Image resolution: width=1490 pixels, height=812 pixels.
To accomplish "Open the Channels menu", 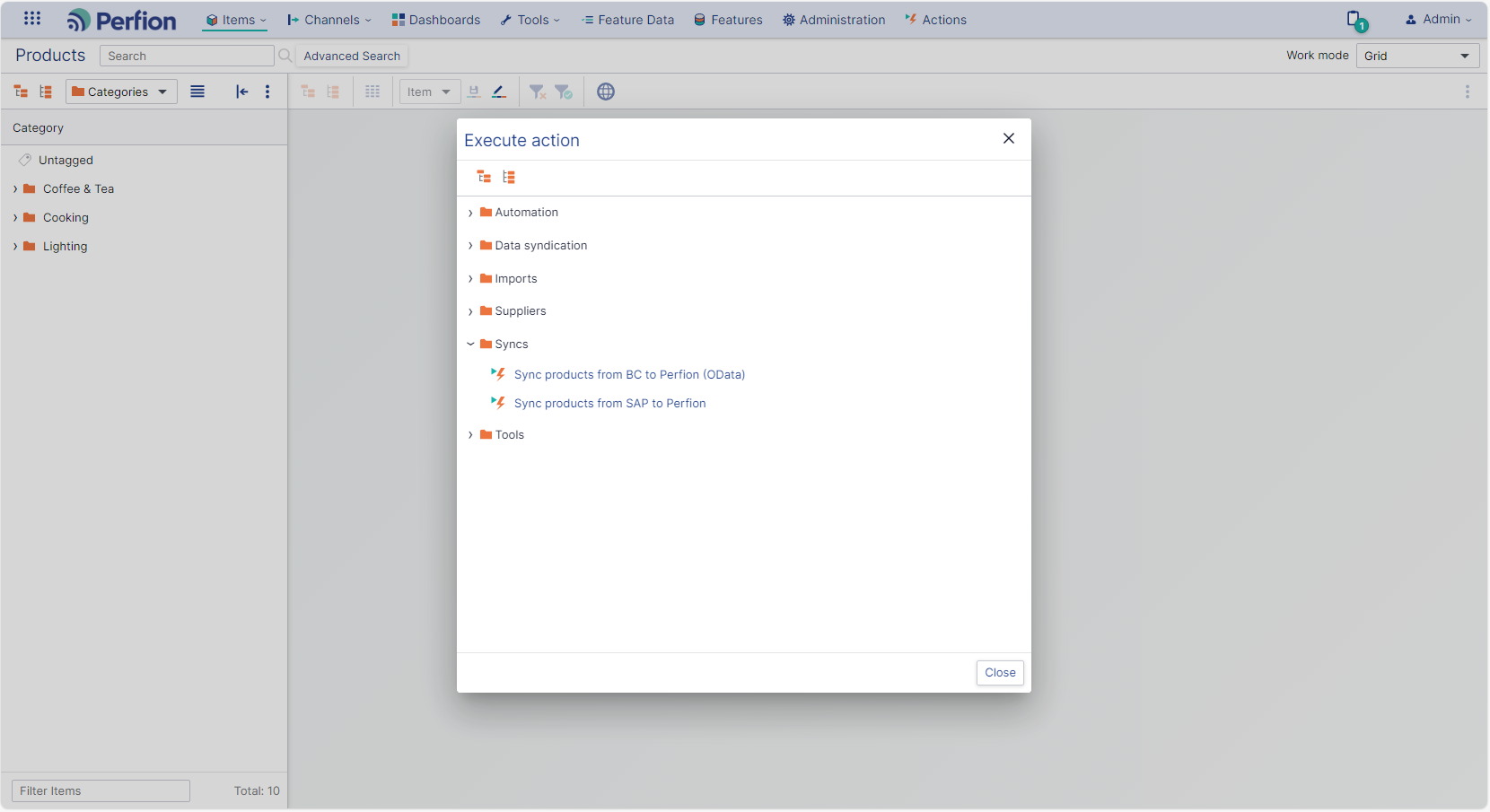I will point(329,20).
